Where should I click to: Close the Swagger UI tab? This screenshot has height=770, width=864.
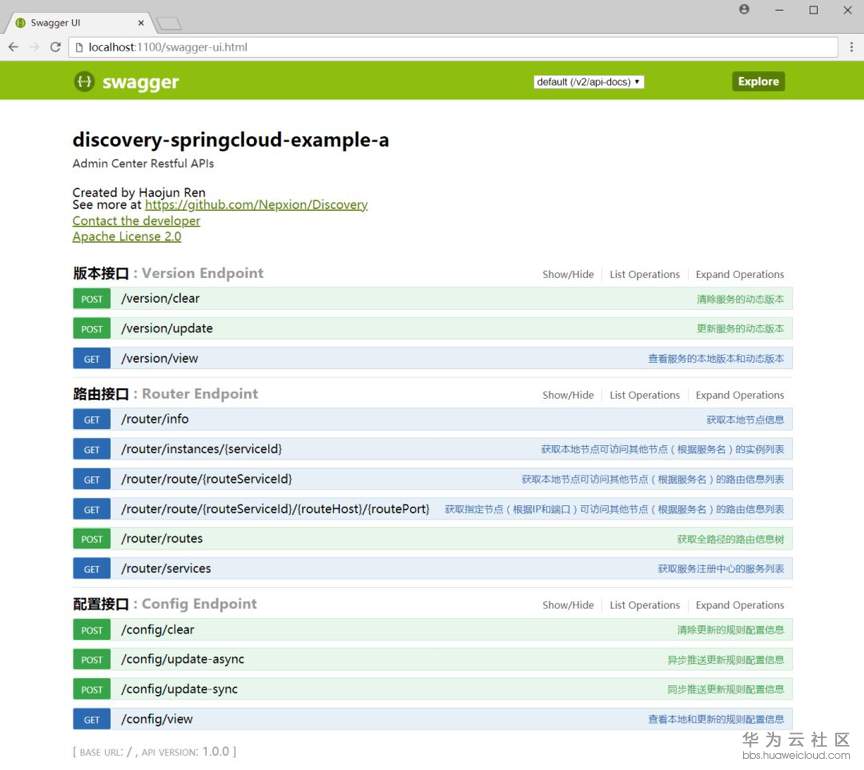[141, 23]
